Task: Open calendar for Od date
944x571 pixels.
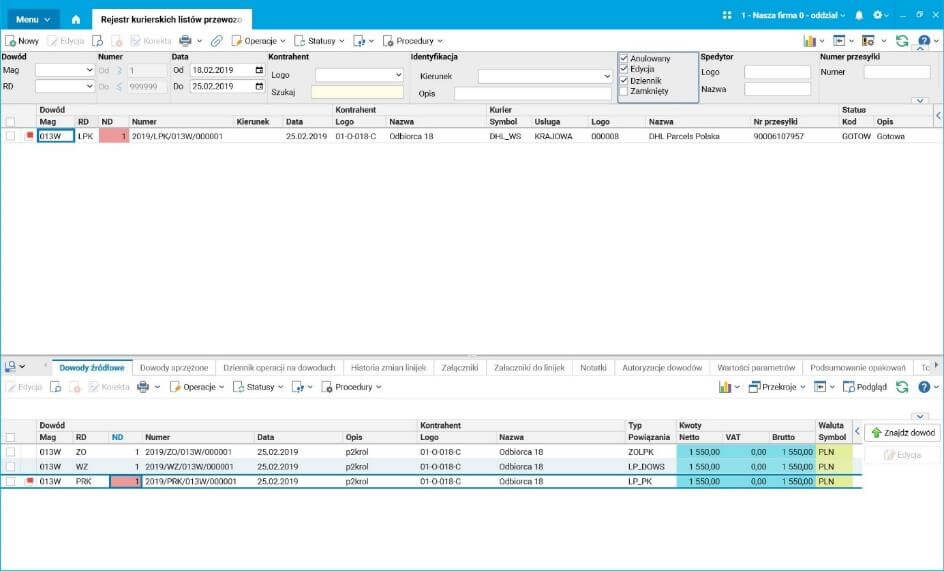Action: pyautogui.click(x=259, y=70)
